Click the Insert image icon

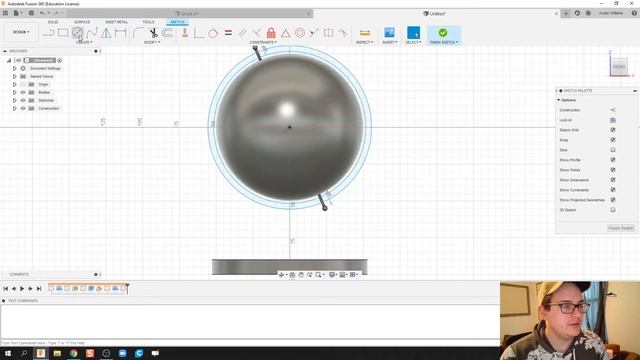click(x=389, y=33)
